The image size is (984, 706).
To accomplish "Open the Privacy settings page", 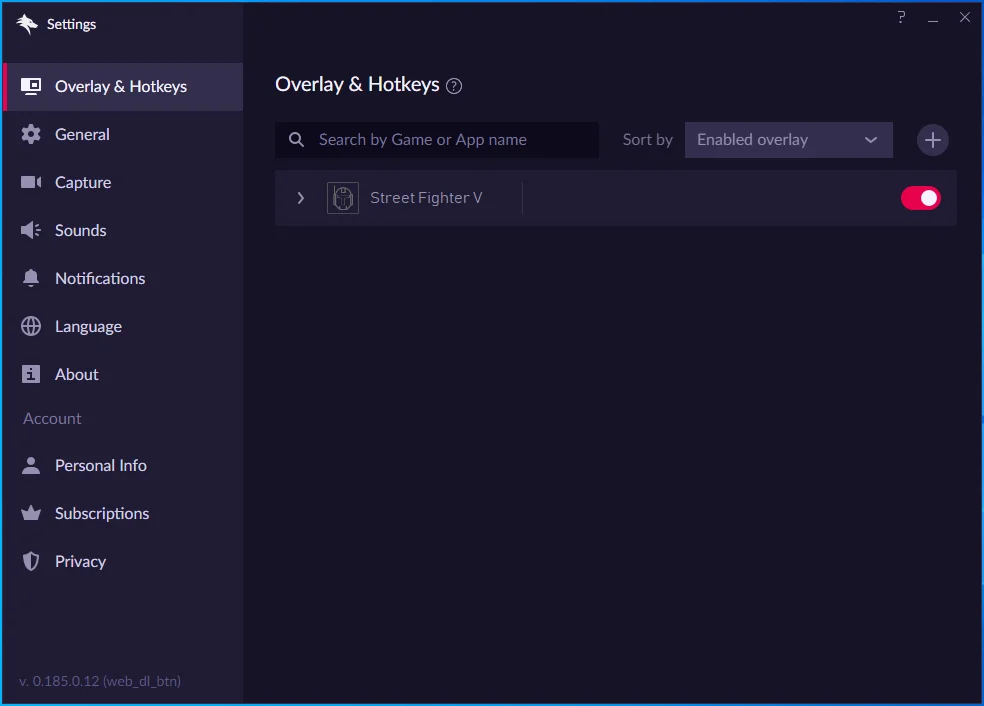I will [x=123, y=562].
